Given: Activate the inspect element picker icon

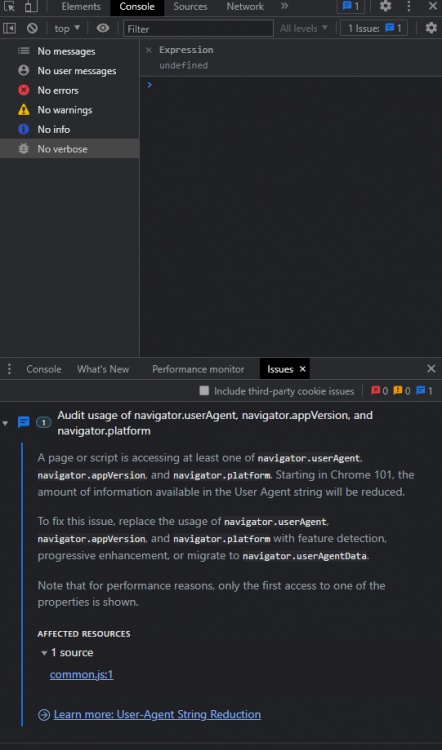Looking at the screenshot, I should pos(10,7).
